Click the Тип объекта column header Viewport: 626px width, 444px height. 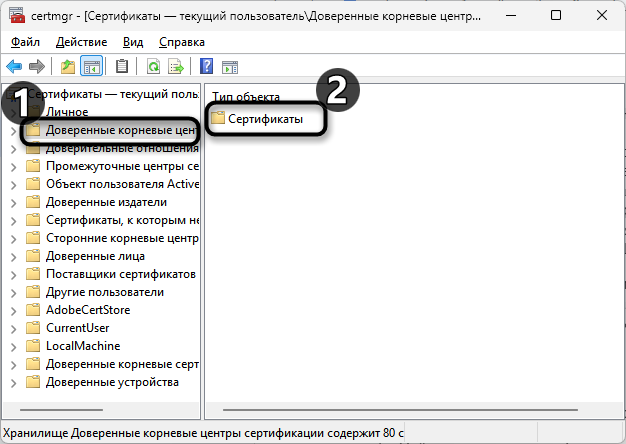[246, 96]
